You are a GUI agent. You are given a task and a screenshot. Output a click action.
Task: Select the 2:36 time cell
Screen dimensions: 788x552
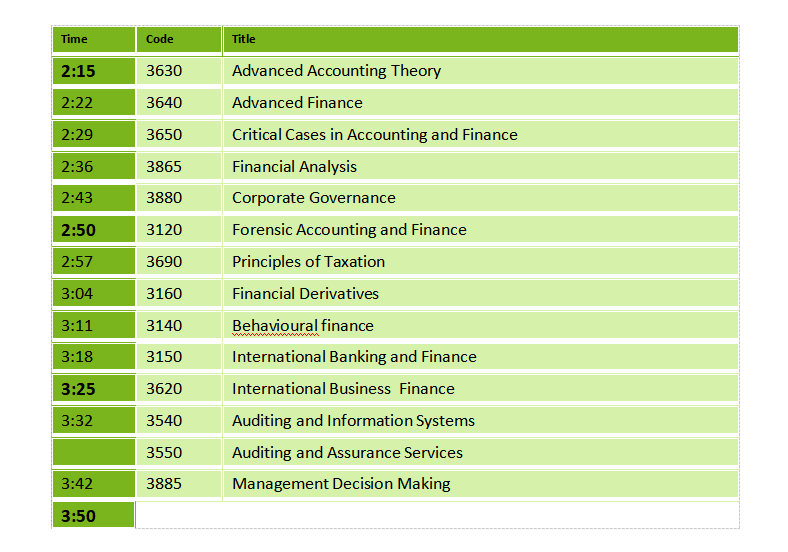click(x=77, y=167)
